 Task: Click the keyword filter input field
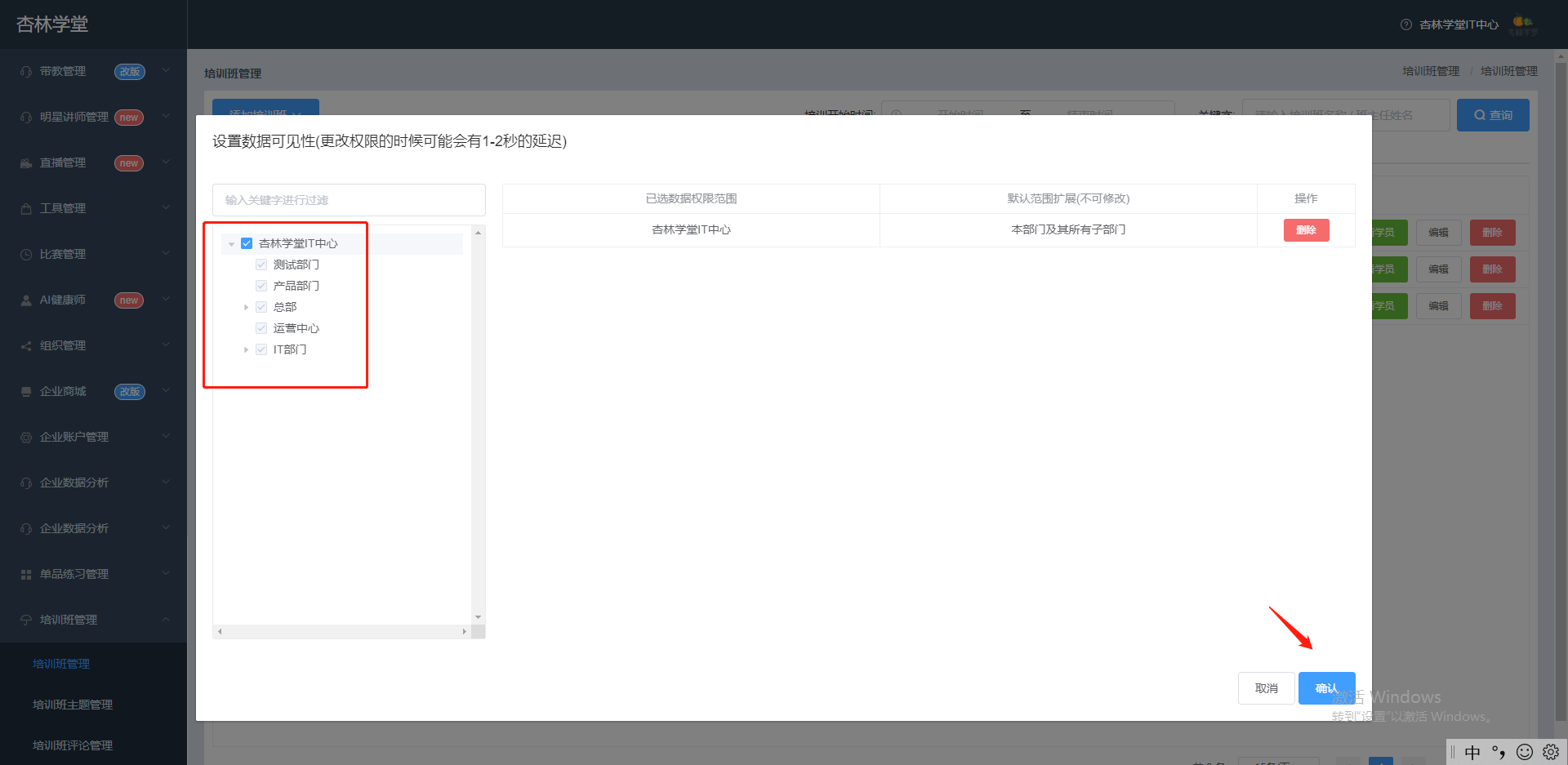pos(349,200)
